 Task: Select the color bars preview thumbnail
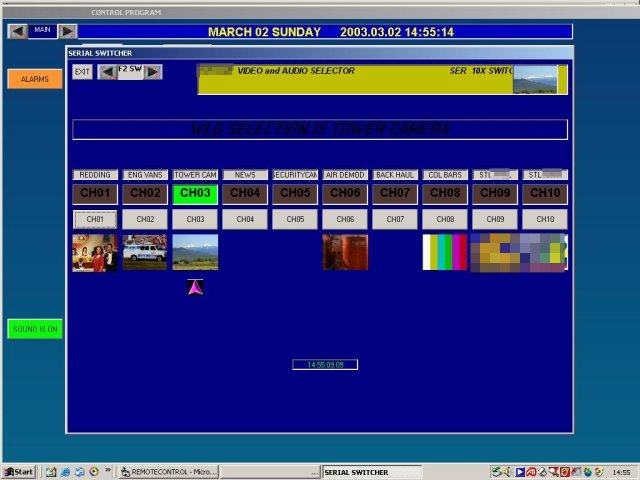(445, 252)
